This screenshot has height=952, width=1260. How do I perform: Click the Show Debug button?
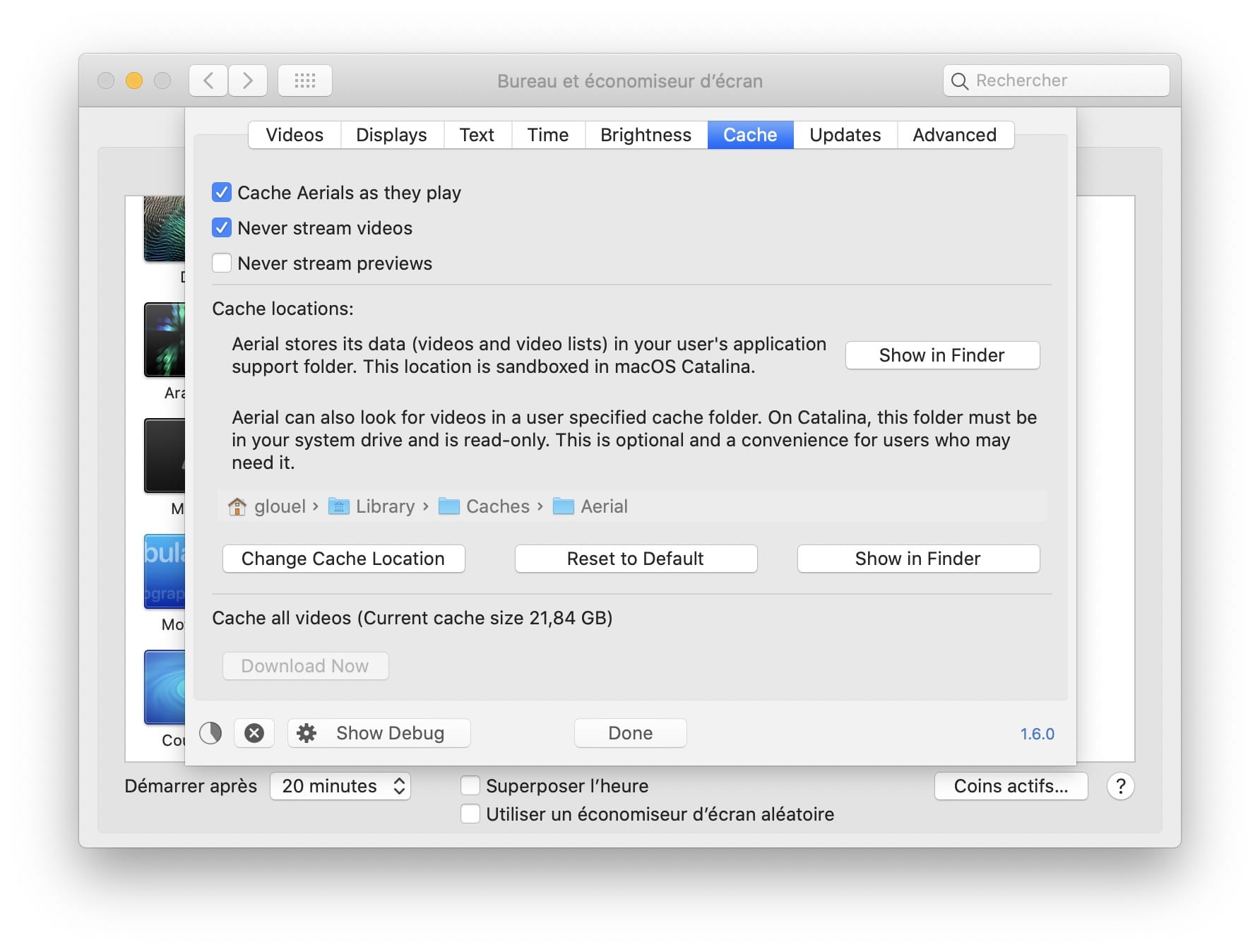[x=379, y=733]
